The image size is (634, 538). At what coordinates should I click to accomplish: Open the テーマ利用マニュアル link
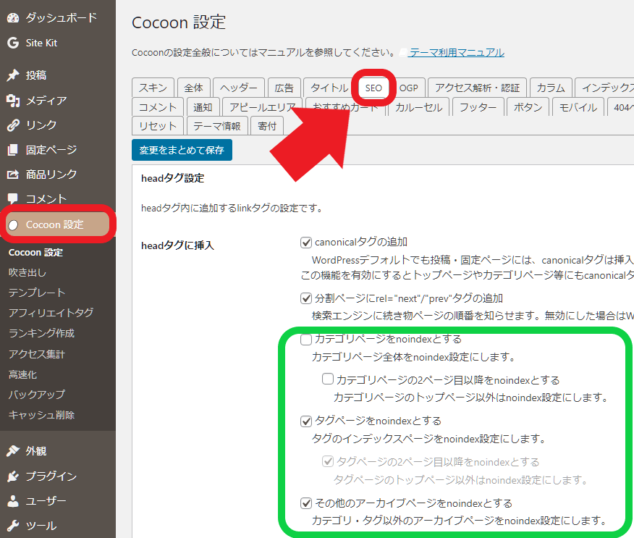[456, 53]
